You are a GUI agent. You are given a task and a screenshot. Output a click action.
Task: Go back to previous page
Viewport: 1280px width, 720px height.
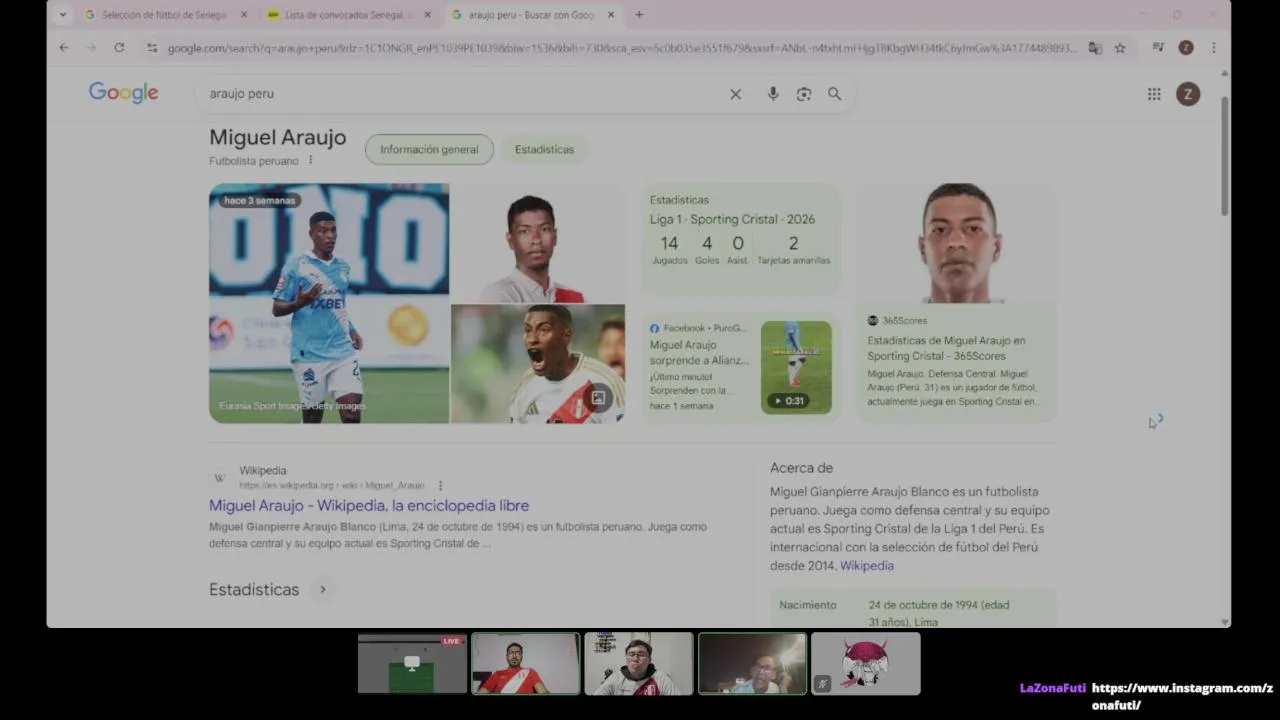pyautogui.click(x=64, y=48)
